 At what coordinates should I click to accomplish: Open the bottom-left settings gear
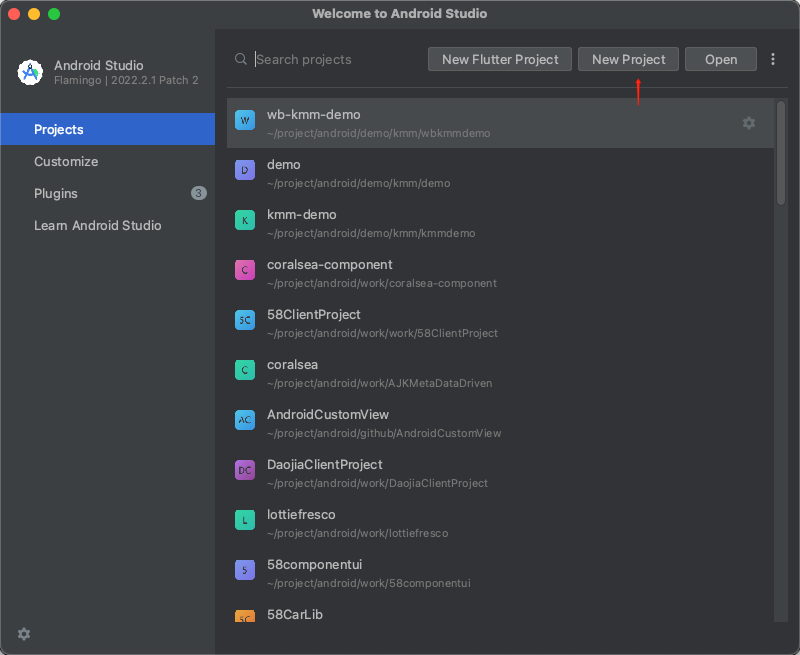tap(24, 634)
